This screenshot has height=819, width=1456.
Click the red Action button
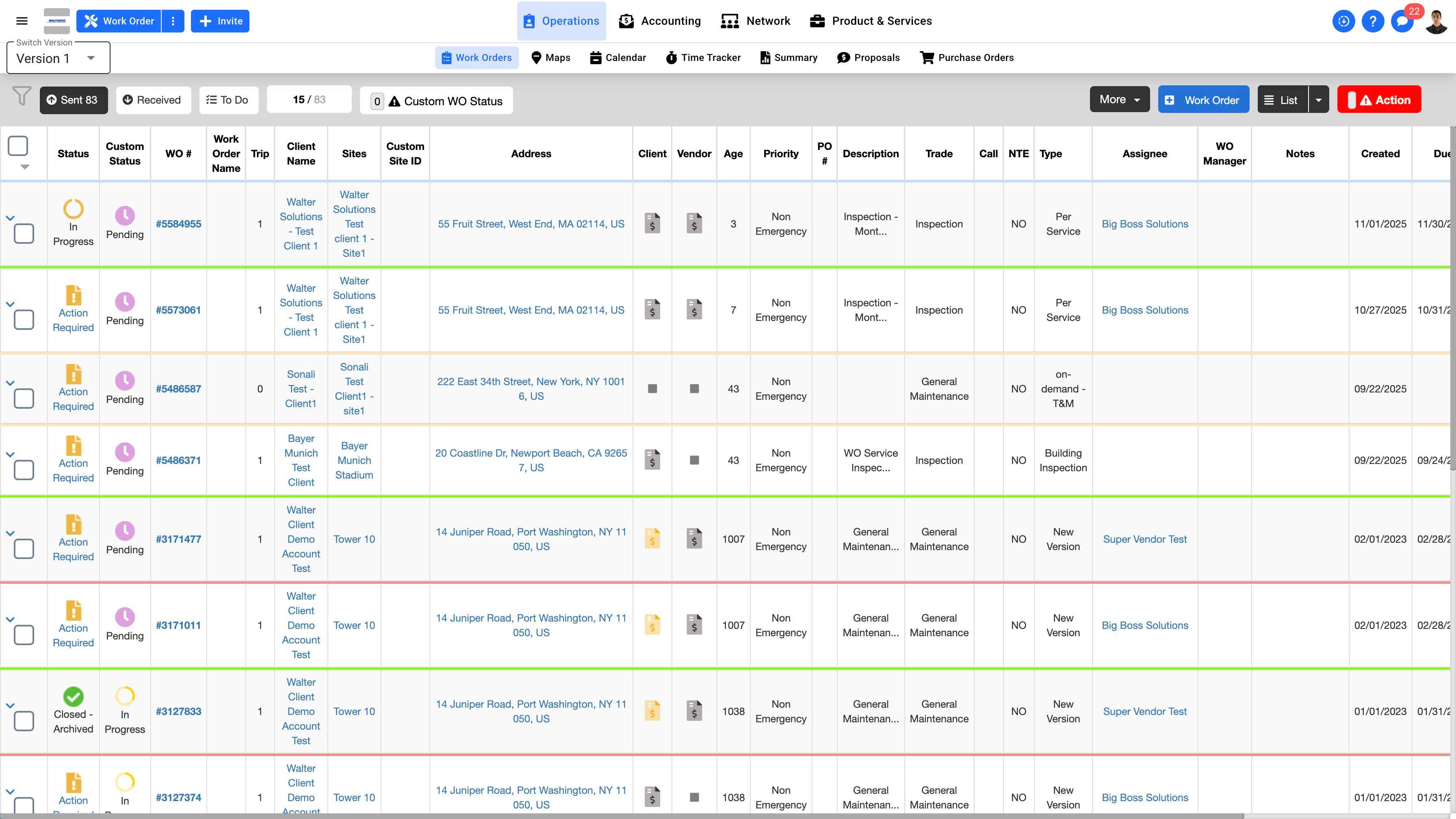1378,100
